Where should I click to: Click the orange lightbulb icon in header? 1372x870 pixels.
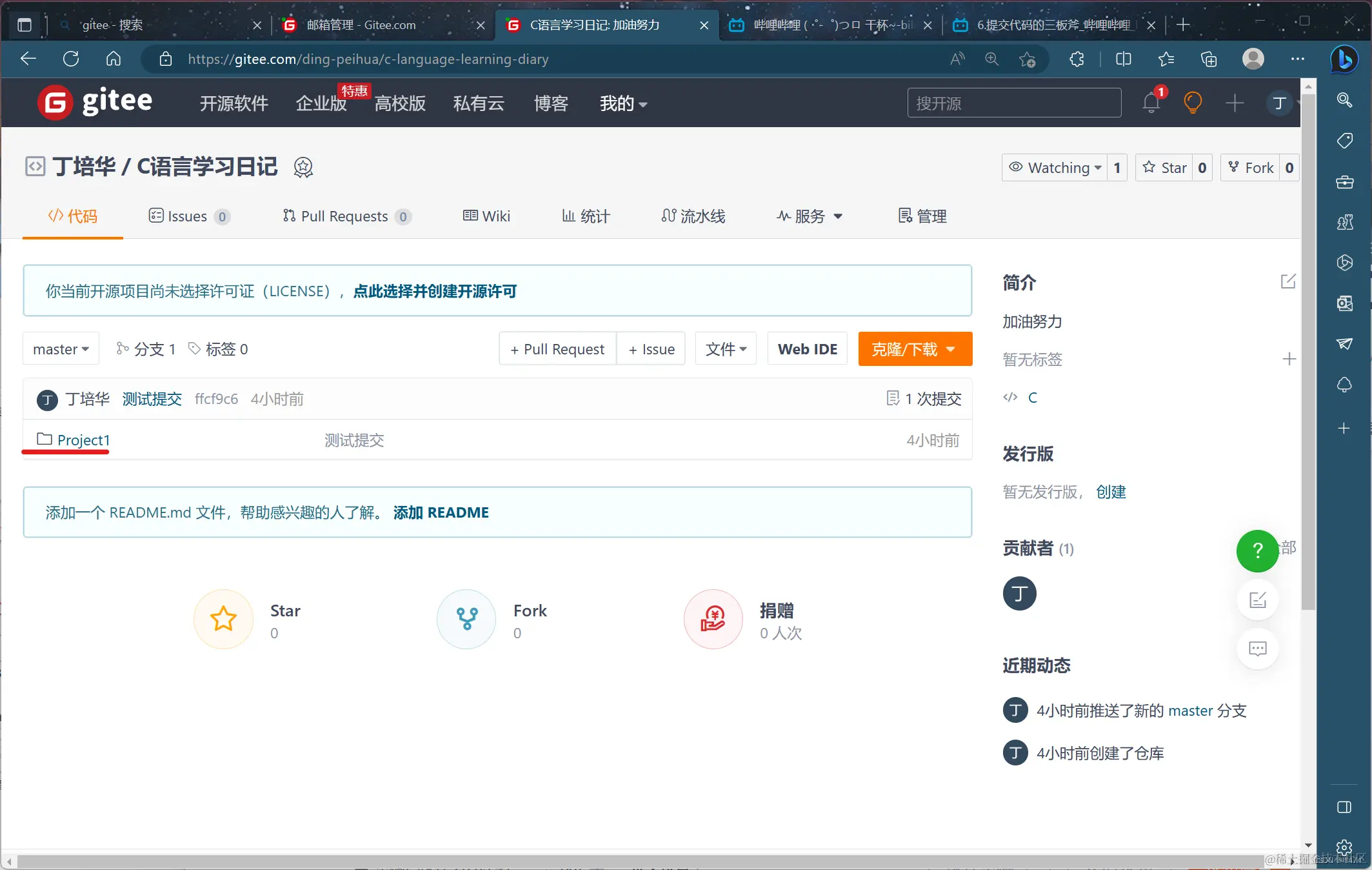1193,103
